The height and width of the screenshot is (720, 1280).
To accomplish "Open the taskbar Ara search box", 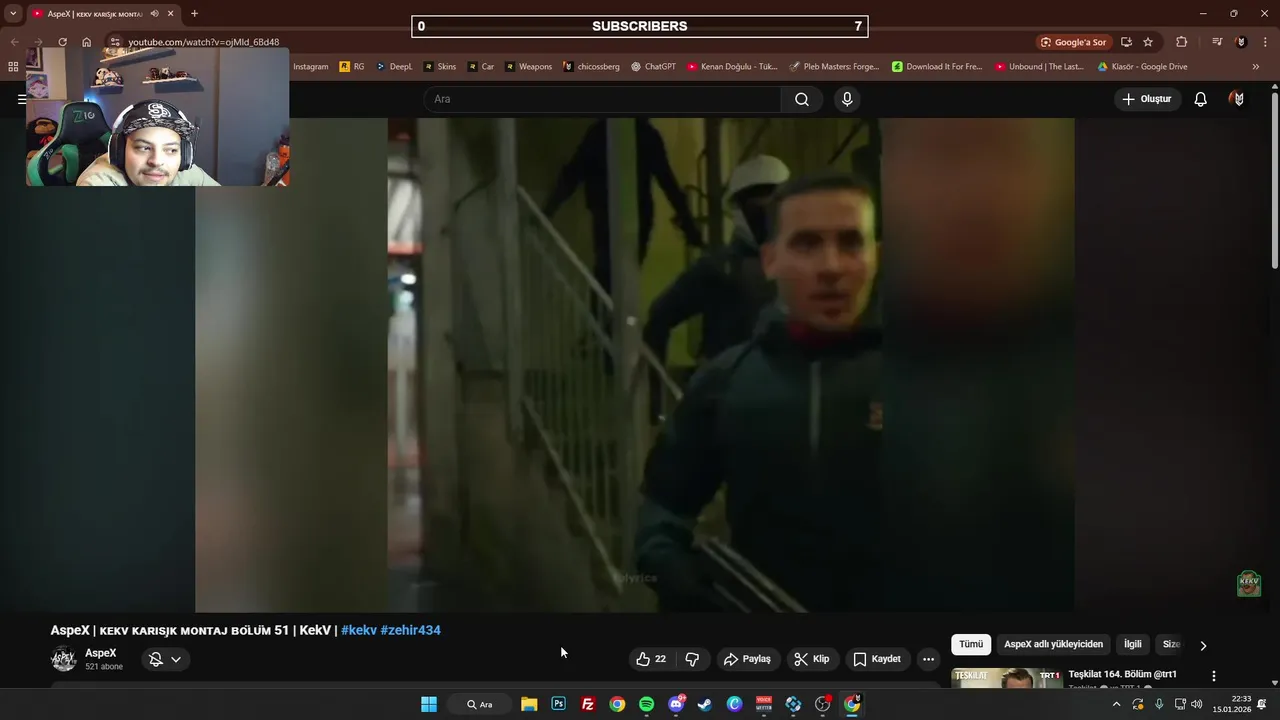I will 480,704.
